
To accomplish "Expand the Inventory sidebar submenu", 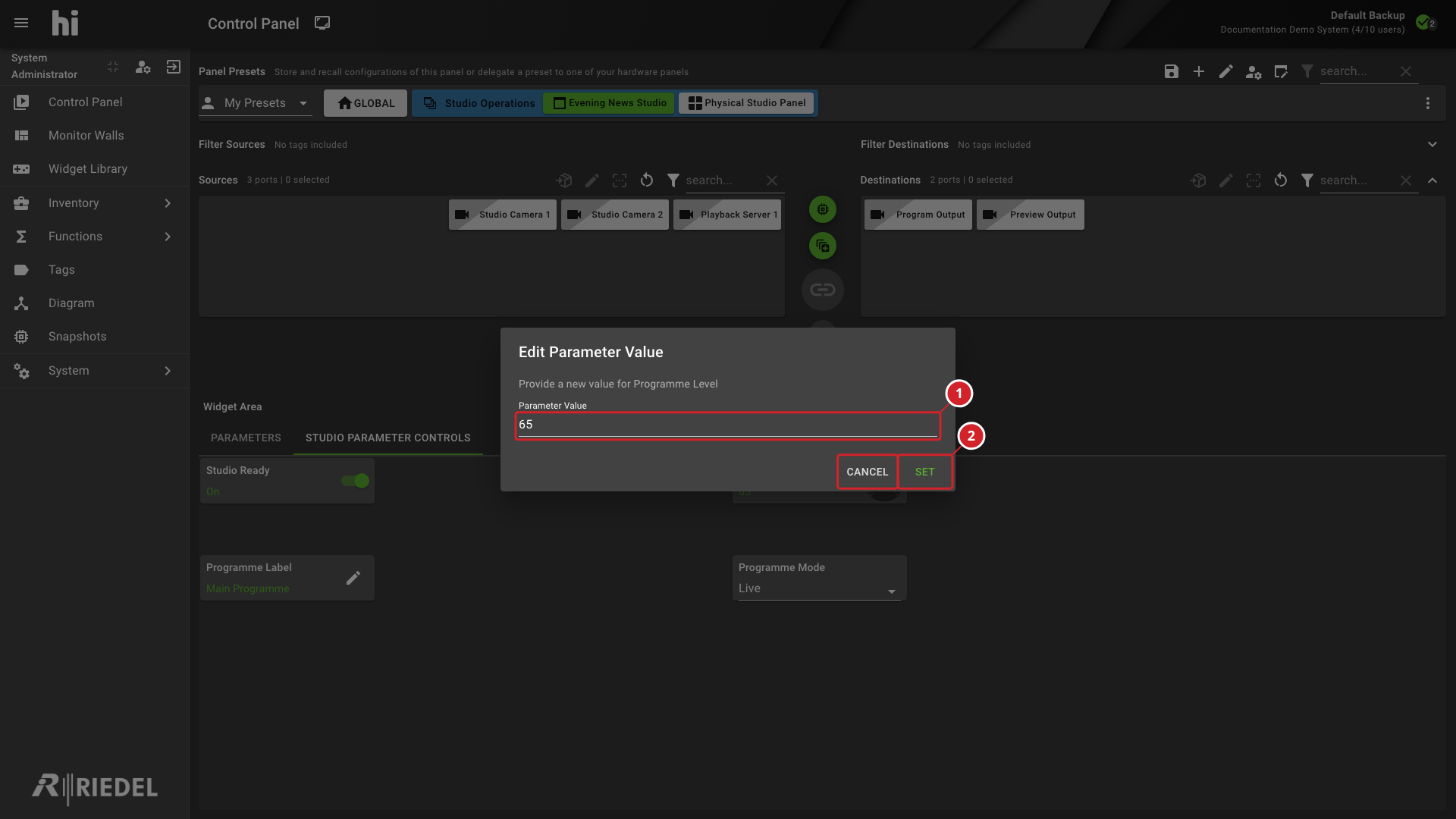I will tap(168, 203).
